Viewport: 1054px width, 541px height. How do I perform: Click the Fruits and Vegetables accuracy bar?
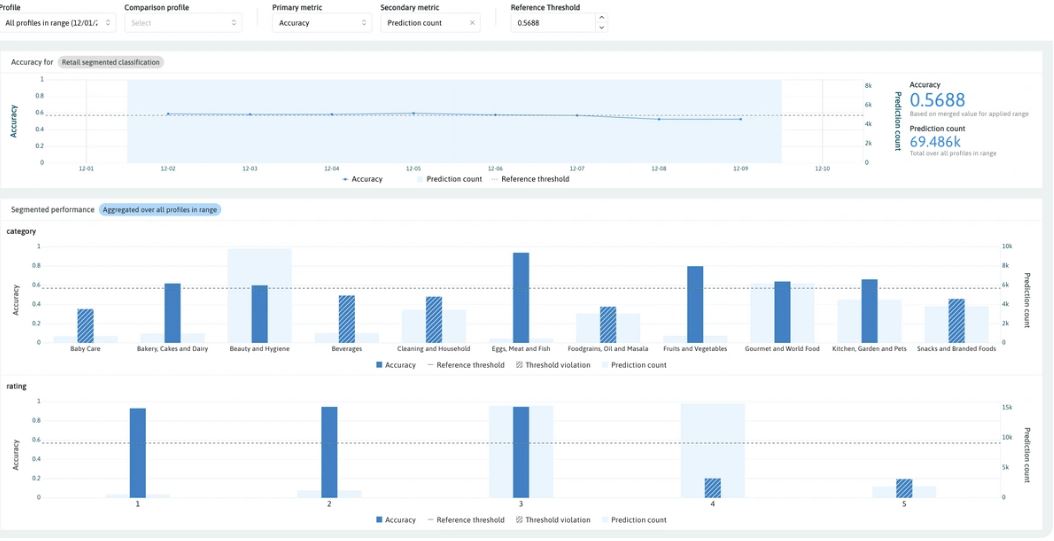695,304
